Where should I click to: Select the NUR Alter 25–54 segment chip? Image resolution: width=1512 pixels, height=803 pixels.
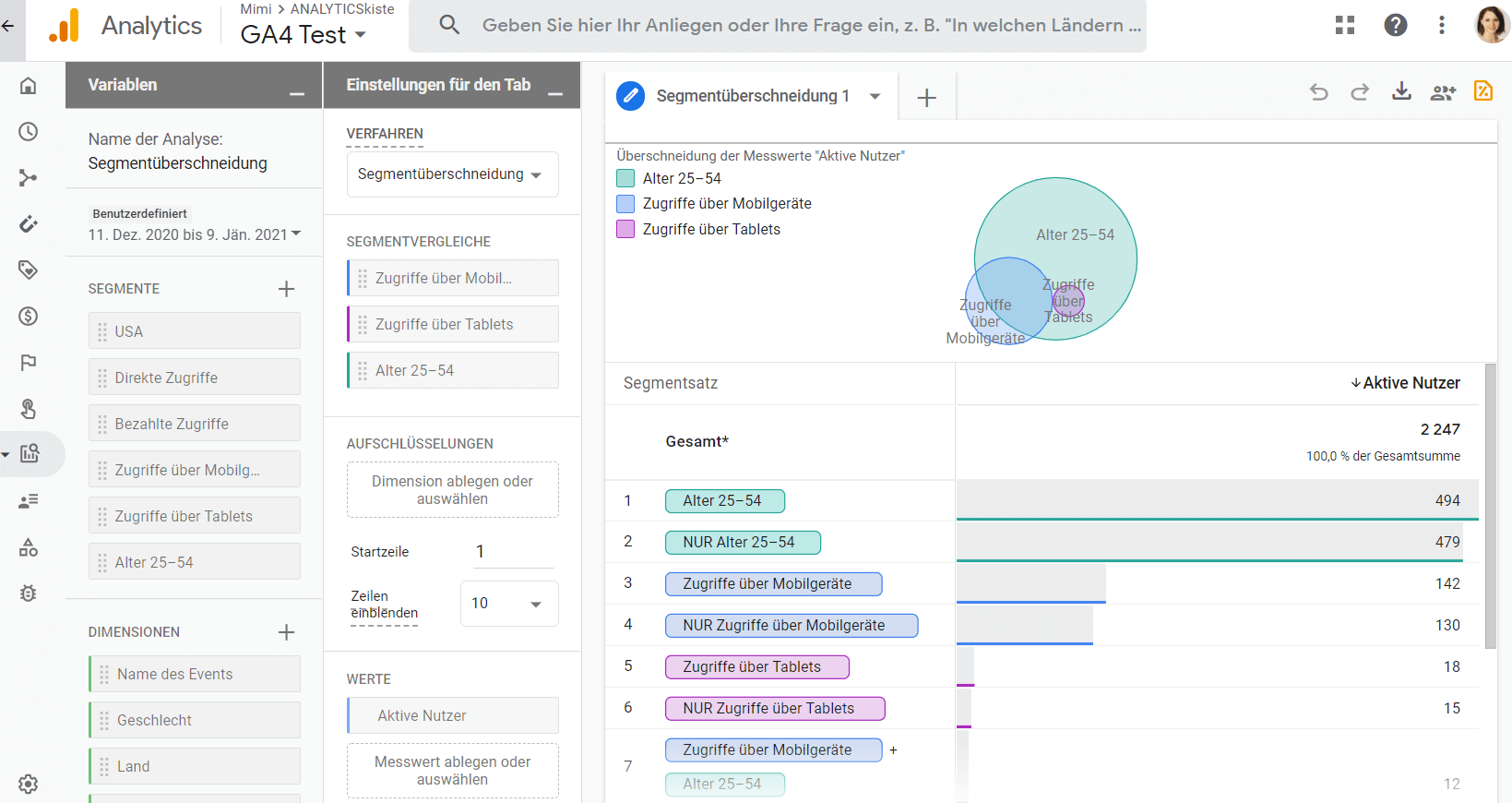[x=743, y=542]
